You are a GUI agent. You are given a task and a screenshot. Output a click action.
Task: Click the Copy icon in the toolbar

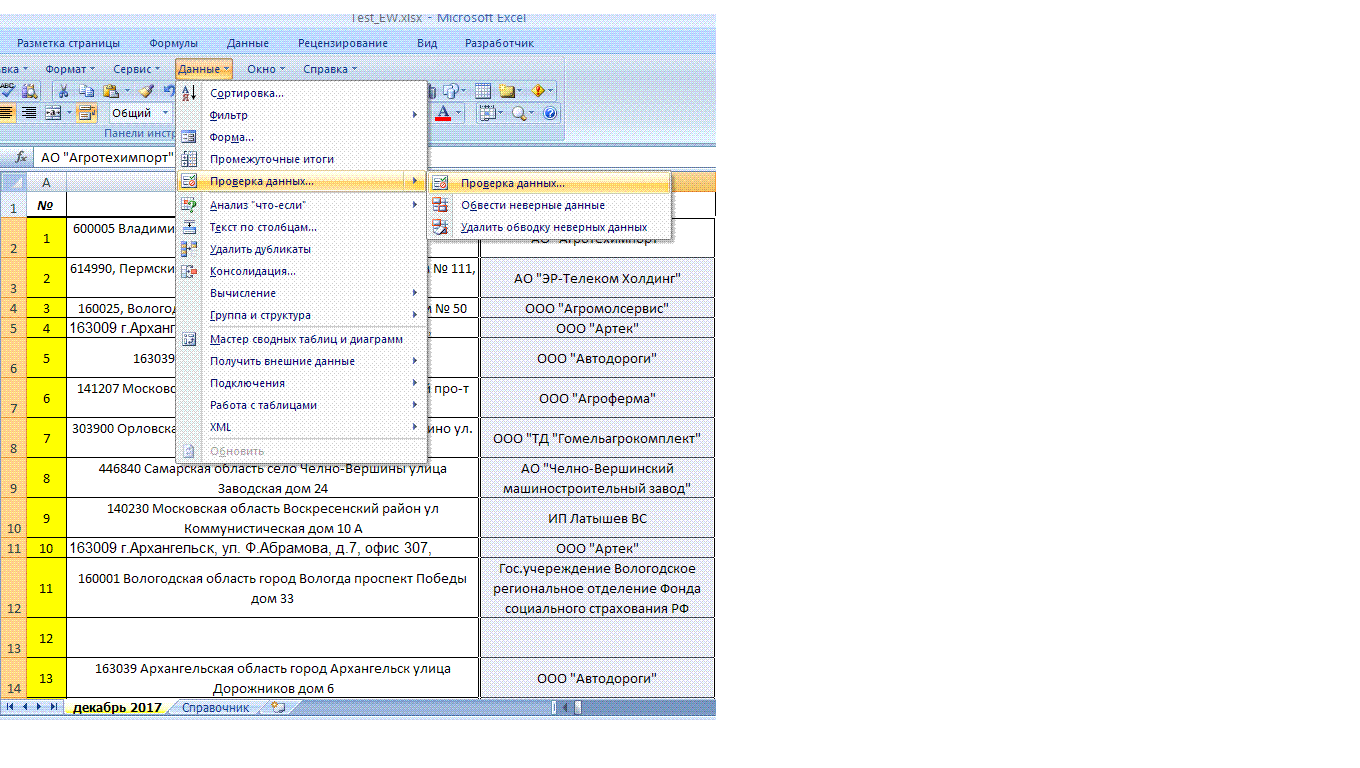tap(86, 90)
